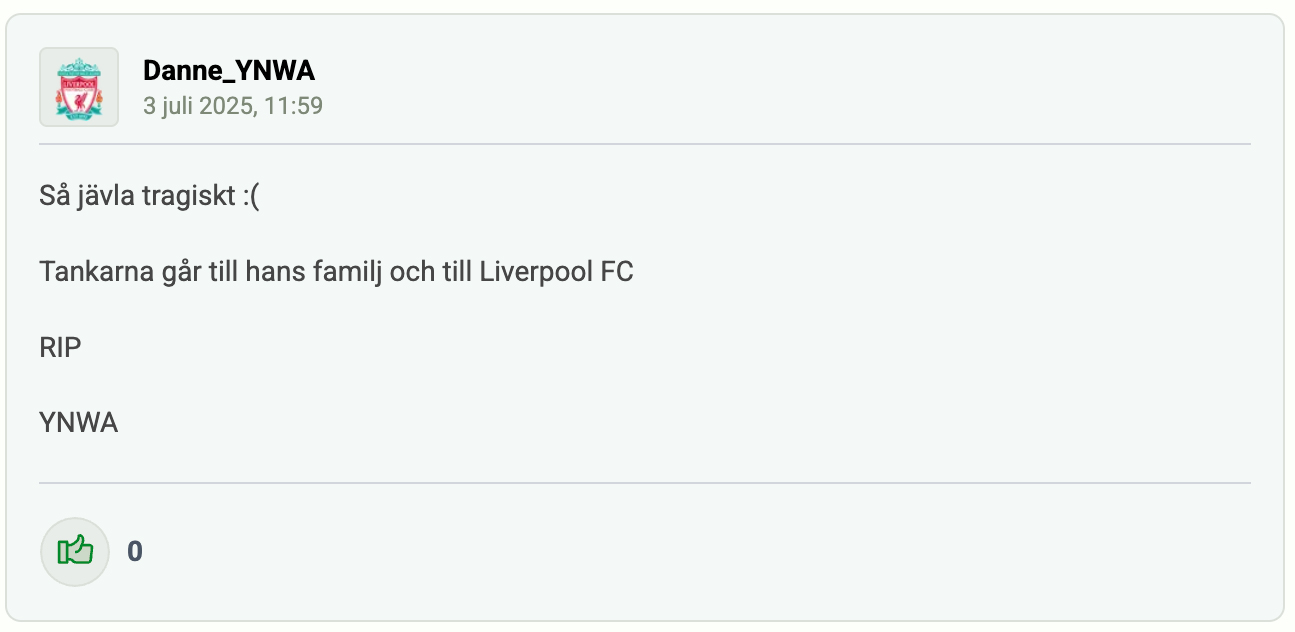Click the line starting with "Tankarna går till"
The width and height of the screenshot is (1295, 632).
click(x=337, y=272)
